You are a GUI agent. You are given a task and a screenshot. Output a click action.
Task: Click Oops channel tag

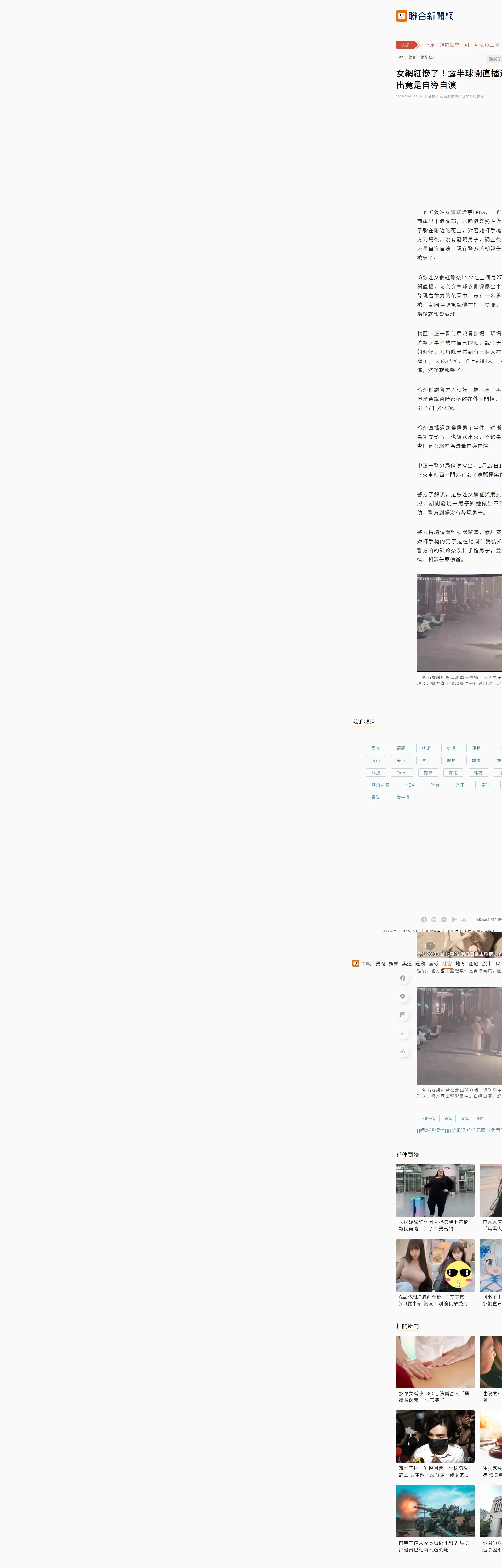tap(402, 773)
